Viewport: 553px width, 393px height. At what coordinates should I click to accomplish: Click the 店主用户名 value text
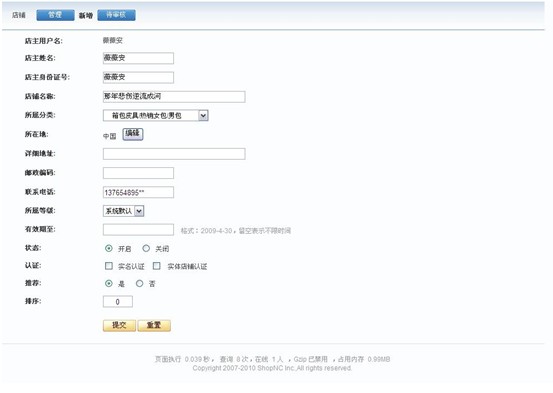[113, 40]
